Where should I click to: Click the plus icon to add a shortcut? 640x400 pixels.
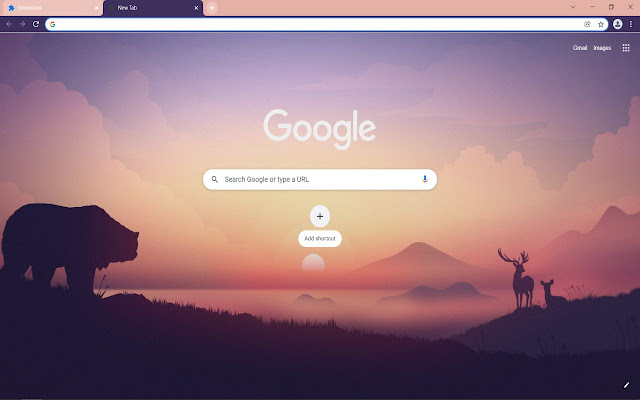point(320,216)
